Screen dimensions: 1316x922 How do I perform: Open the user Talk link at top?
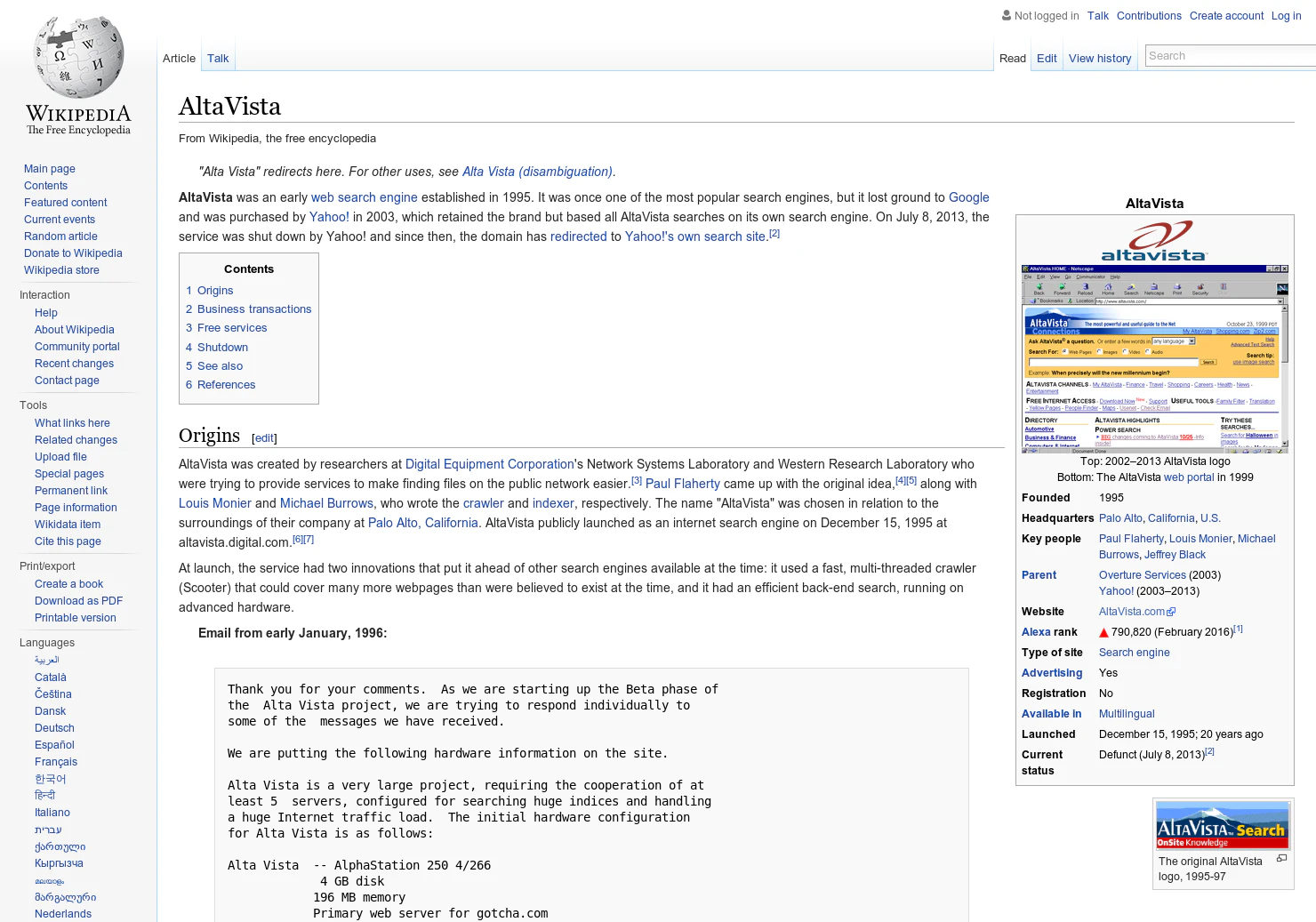[1098, 16]
